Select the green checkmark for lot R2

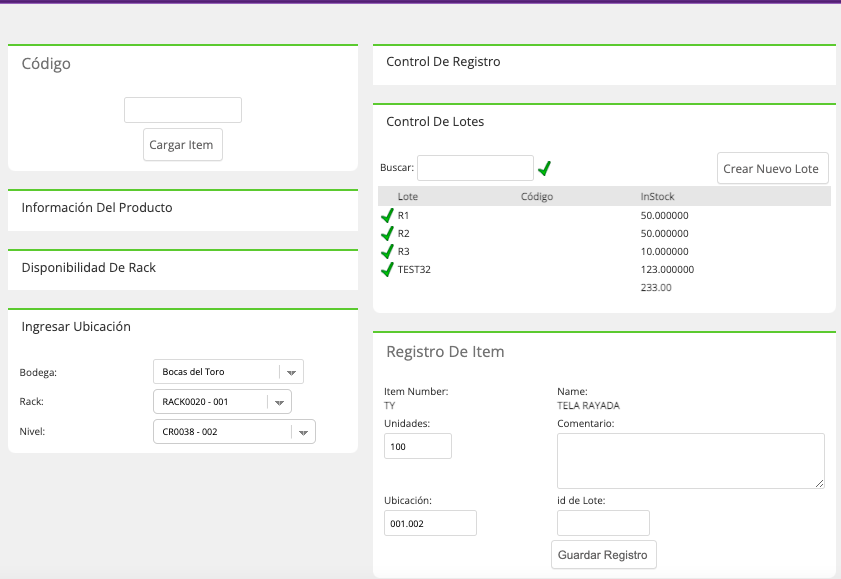[x=387, y=234]
